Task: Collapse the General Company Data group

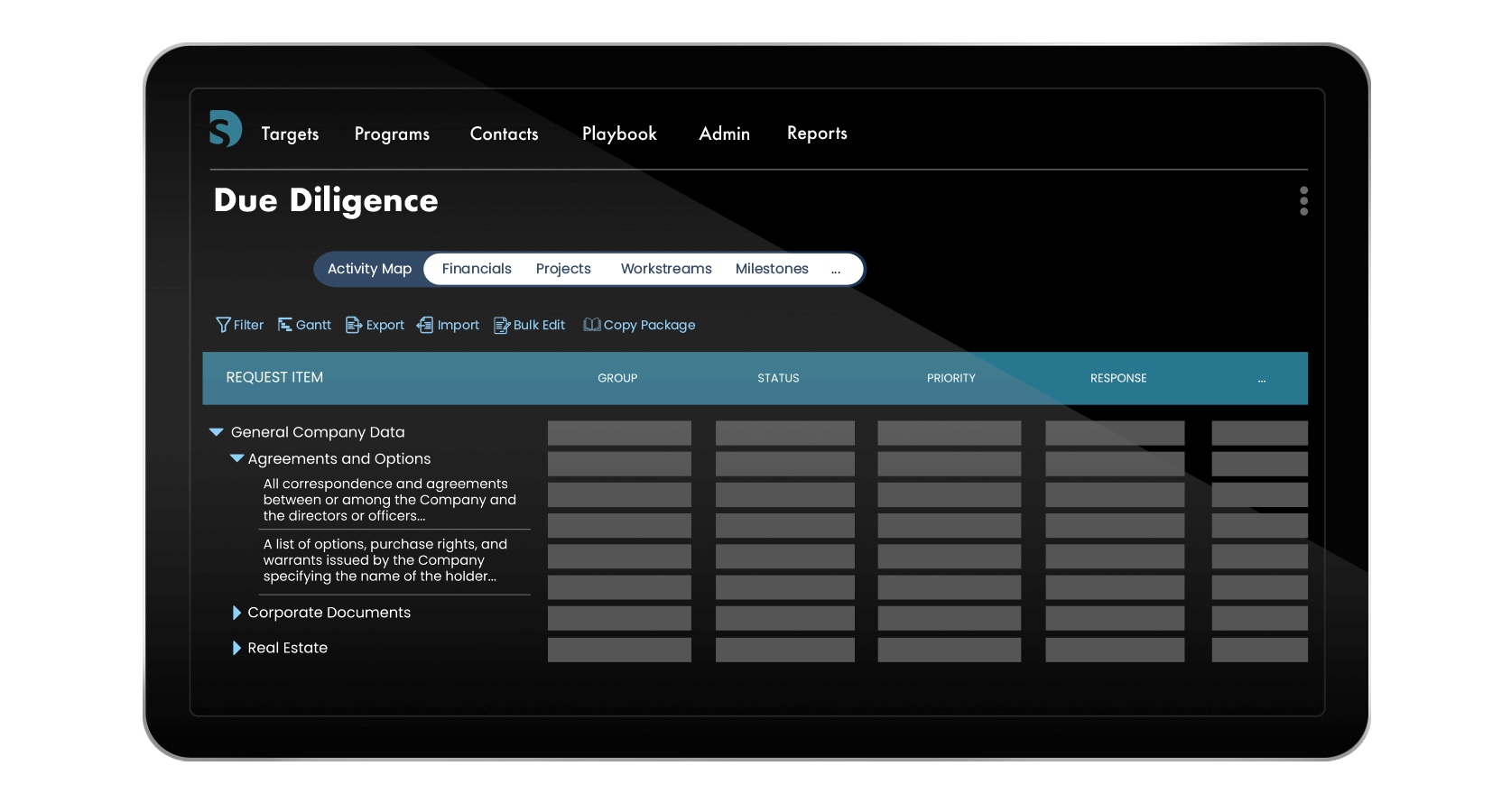Action: coord(217,432)
